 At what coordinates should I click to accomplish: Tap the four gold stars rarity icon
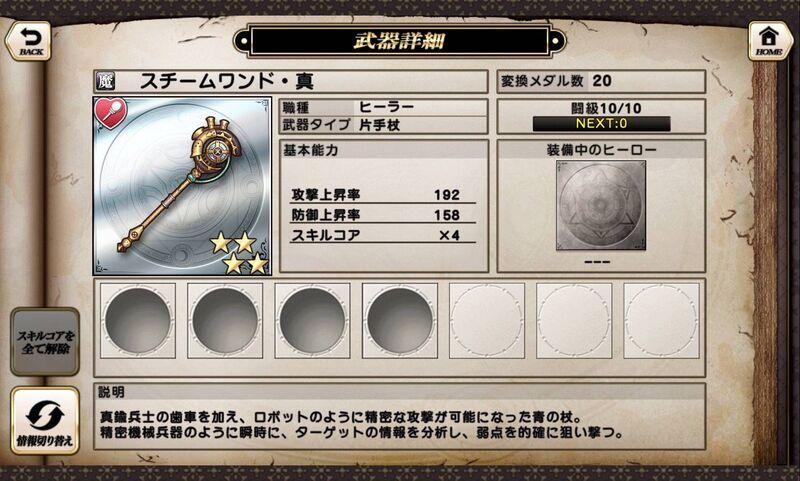(x=239, y=253)
